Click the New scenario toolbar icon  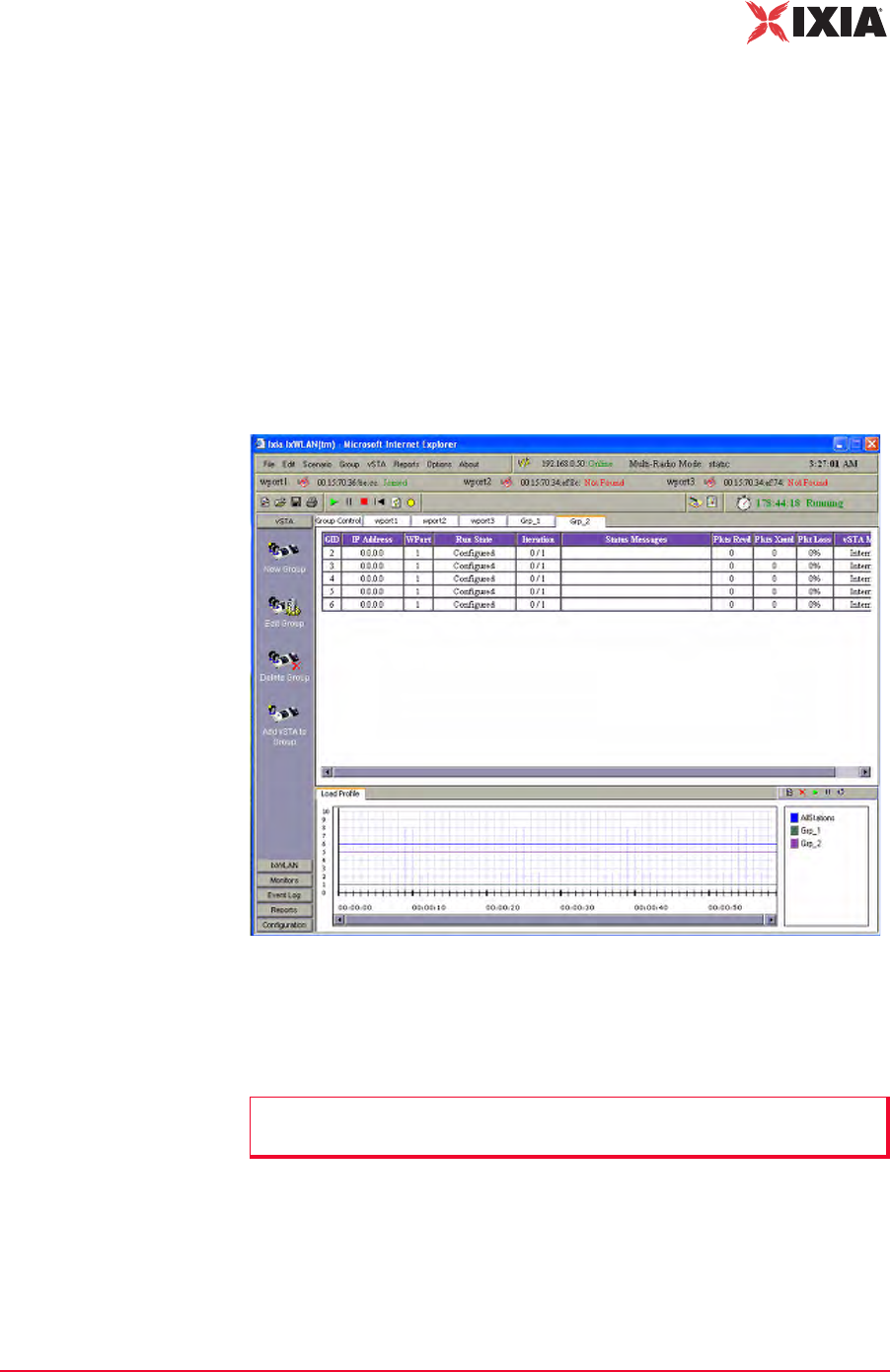[264, 502]
